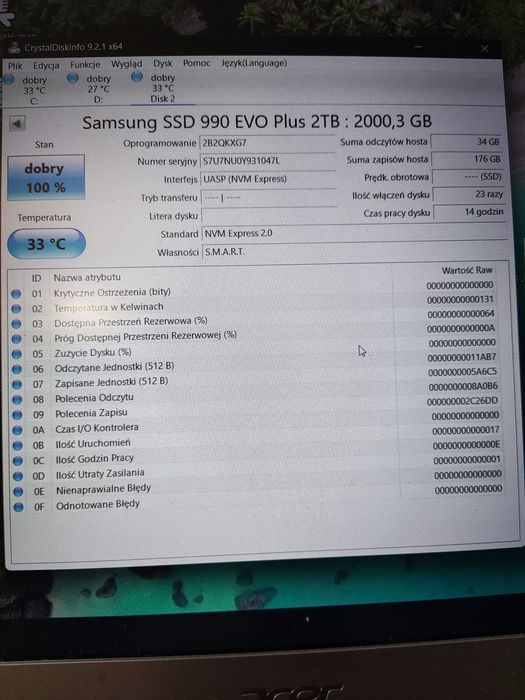Click the status dot for attribute 05
The height and width of the screenshot is (700, 525).
(x=17, y=354)
